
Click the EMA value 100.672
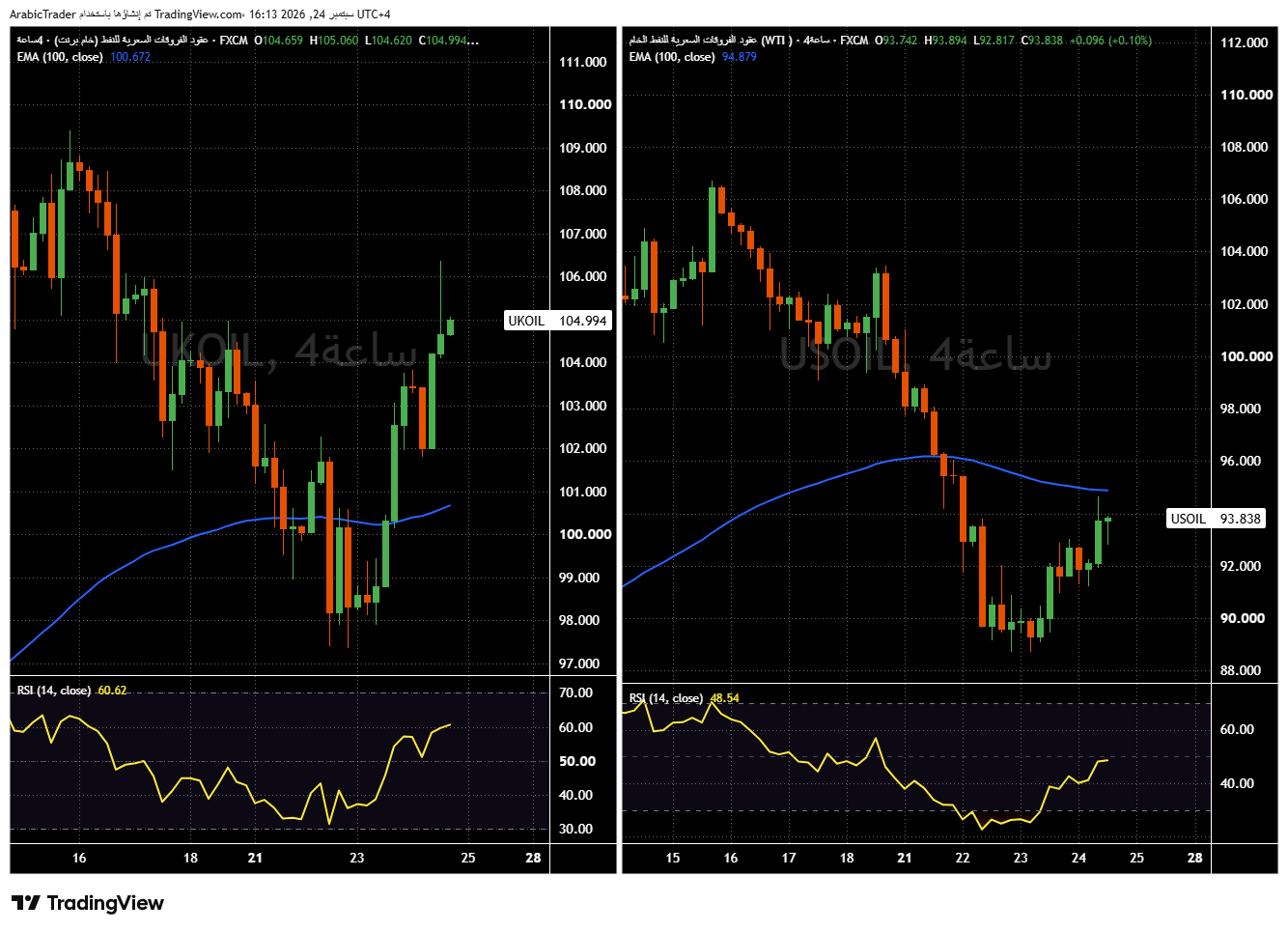click(x=130, y=57)
